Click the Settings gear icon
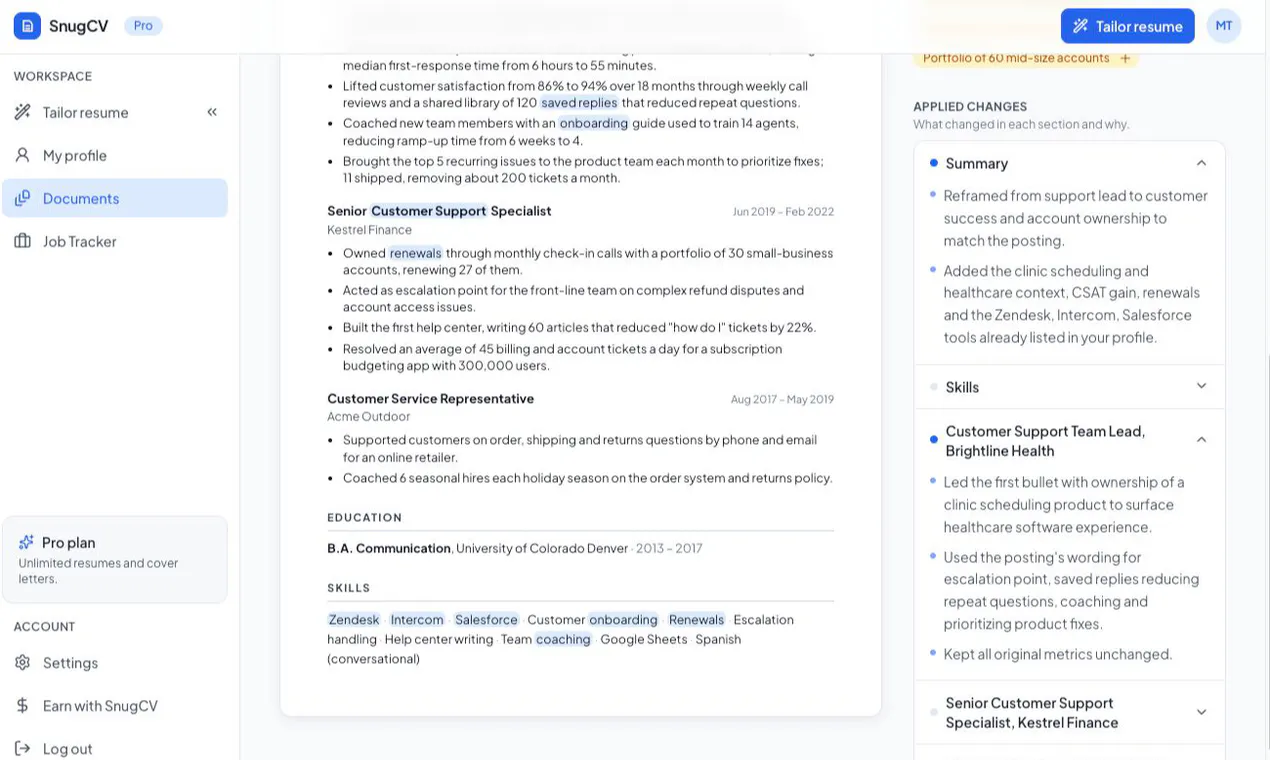The height and width of the screenshot is (760, 1270). click(22, 663)
